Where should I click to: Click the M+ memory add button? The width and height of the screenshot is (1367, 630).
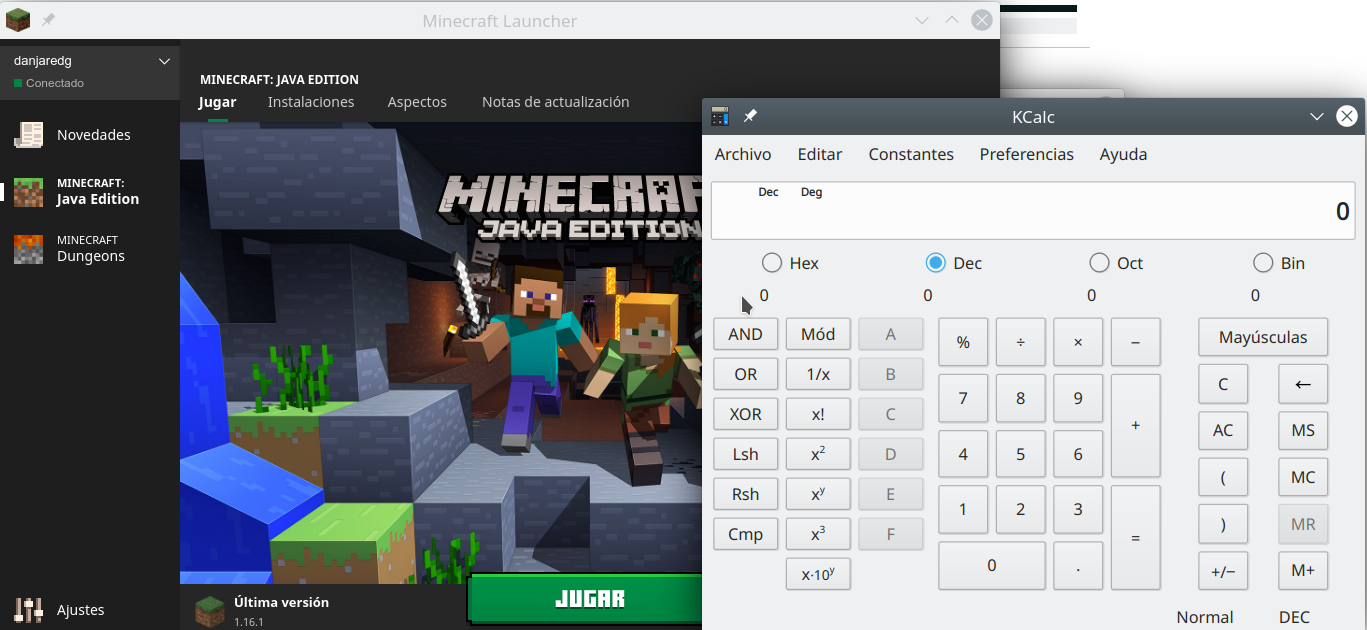point(1303,571)
